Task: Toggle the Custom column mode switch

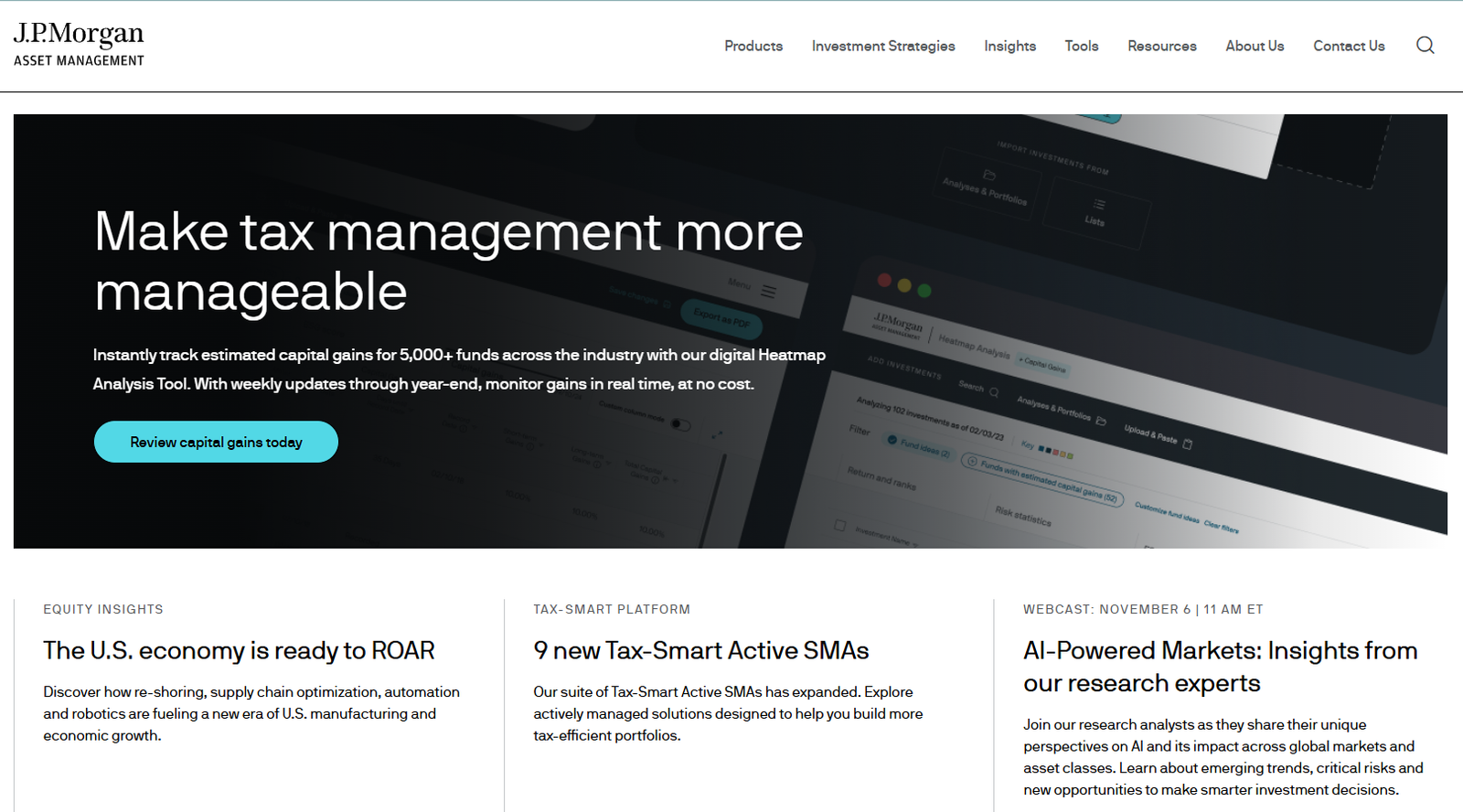Action: pyautogui.click(x=680, y=424)
